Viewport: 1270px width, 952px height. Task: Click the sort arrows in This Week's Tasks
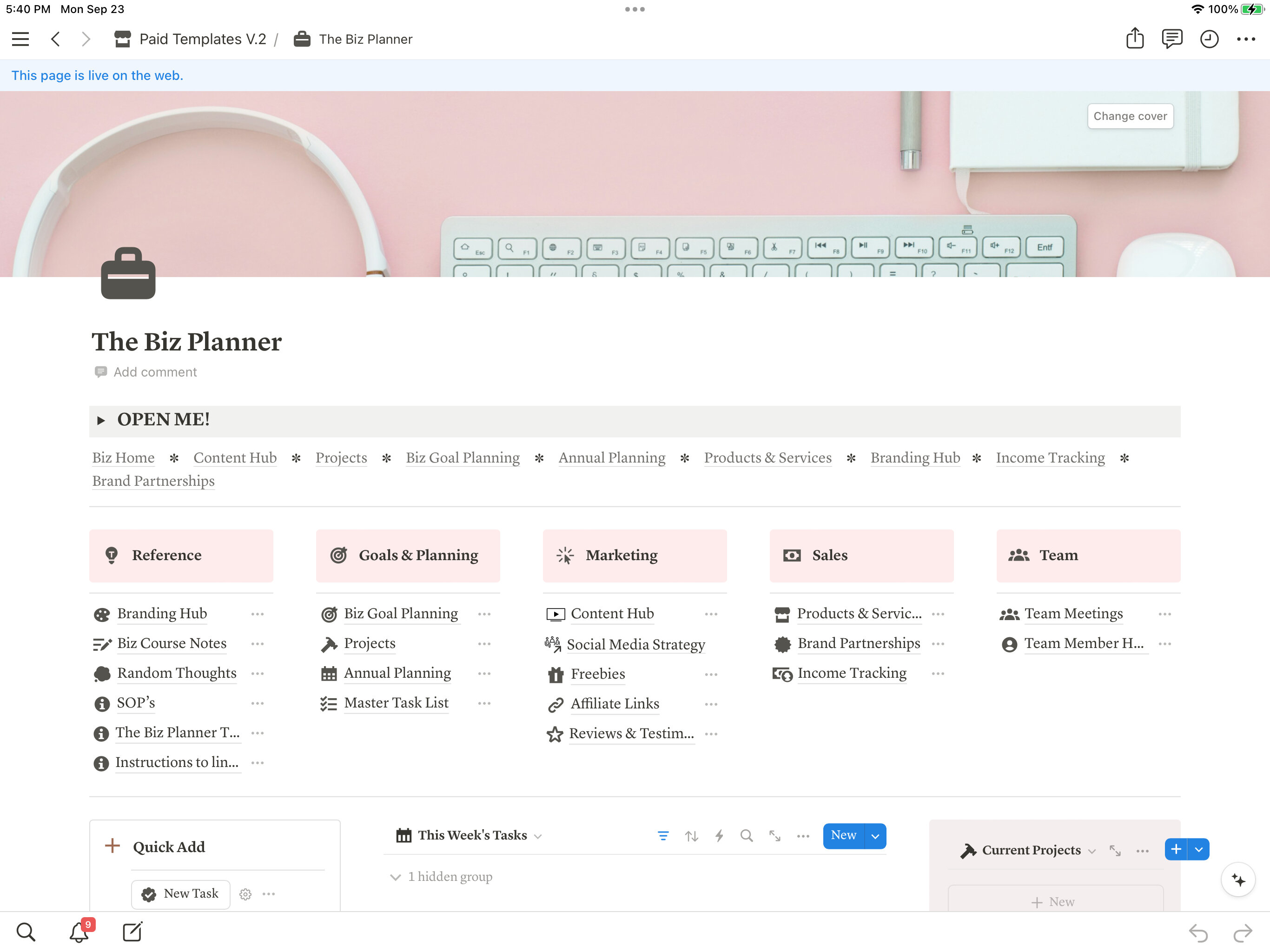pos(691,836)
